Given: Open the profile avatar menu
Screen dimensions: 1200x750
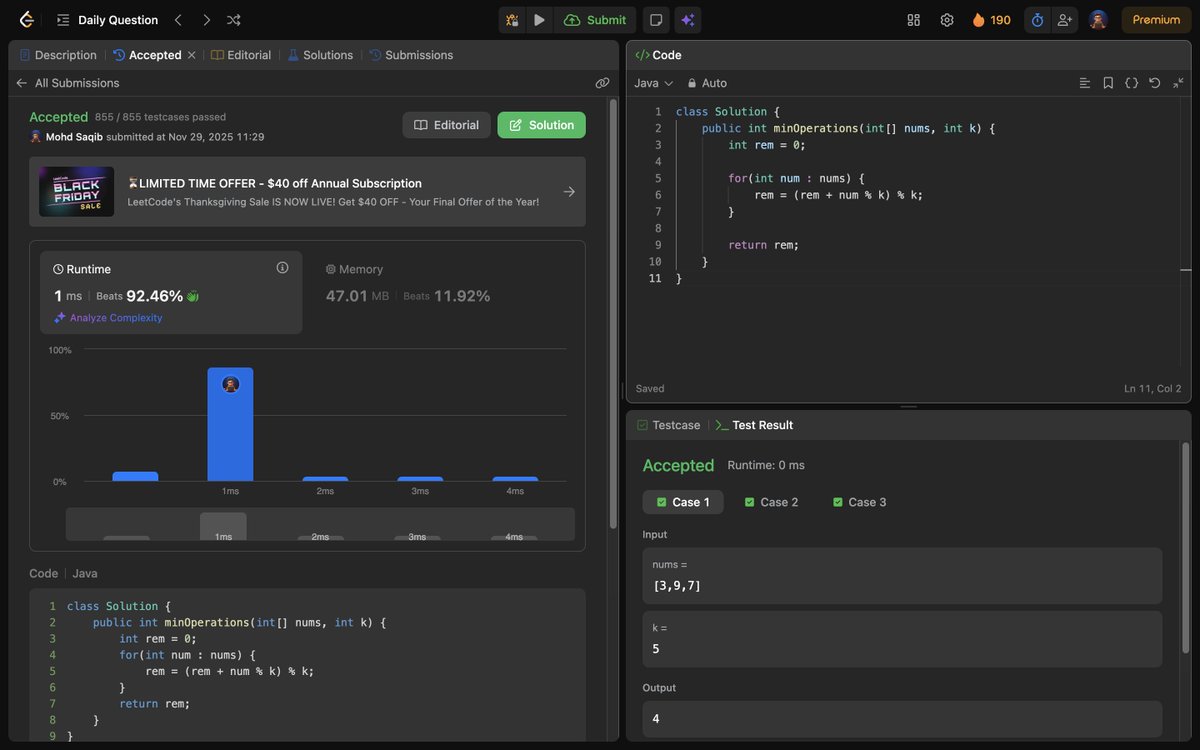Looking at the screenshot, I should click(1098, 20).
